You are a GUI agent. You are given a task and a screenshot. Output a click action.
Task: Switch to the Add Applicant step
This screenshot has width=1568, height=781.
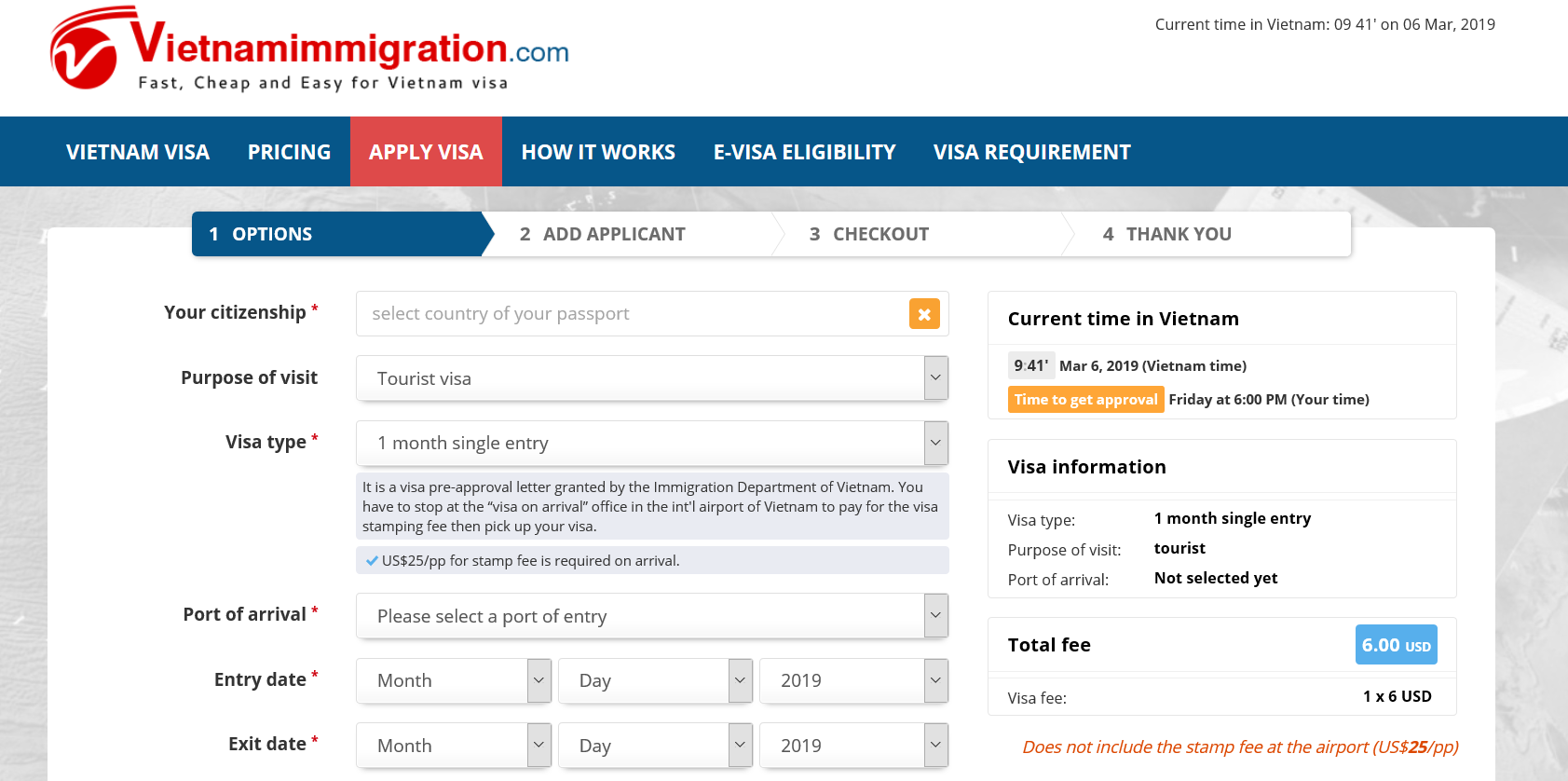614,234
